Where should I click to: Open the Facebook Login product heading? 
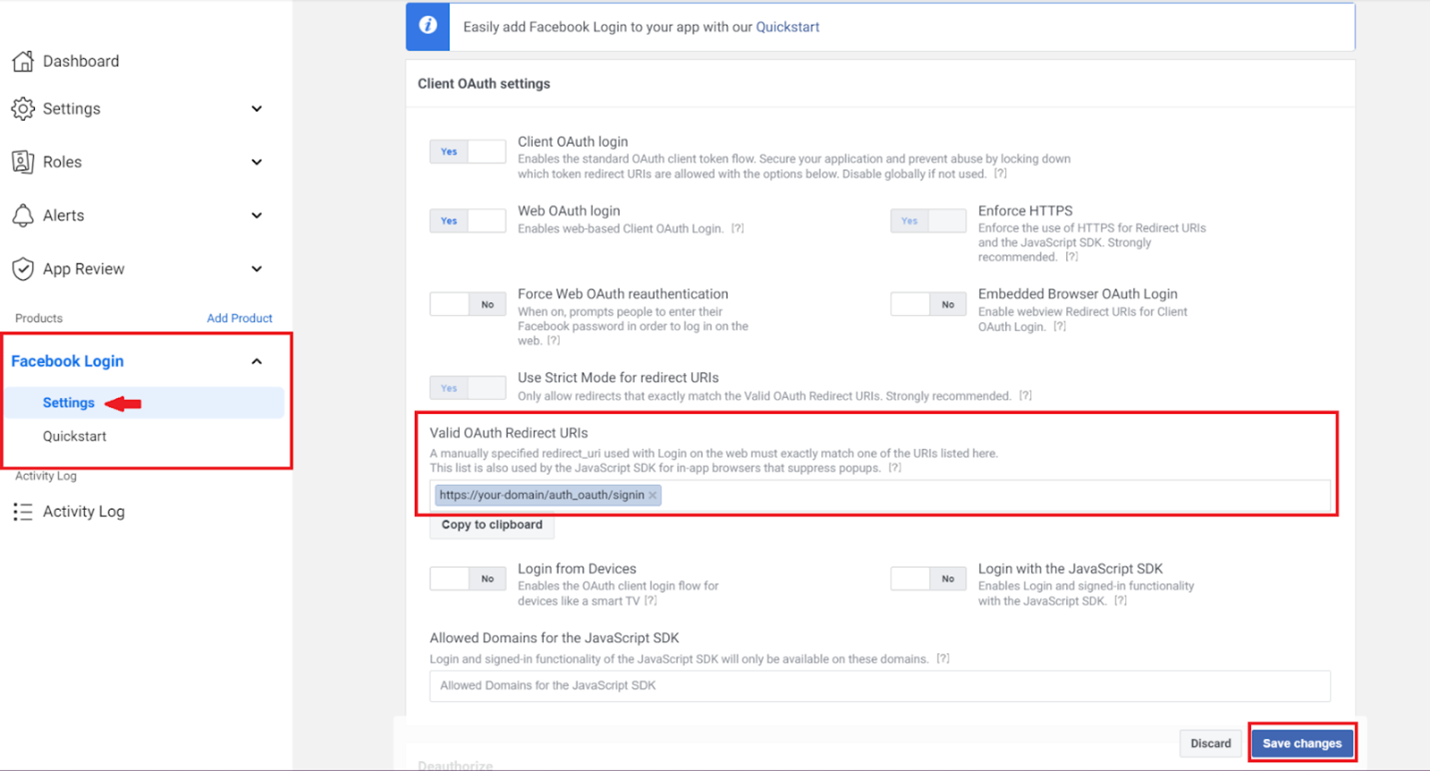[x=68, y=361]
